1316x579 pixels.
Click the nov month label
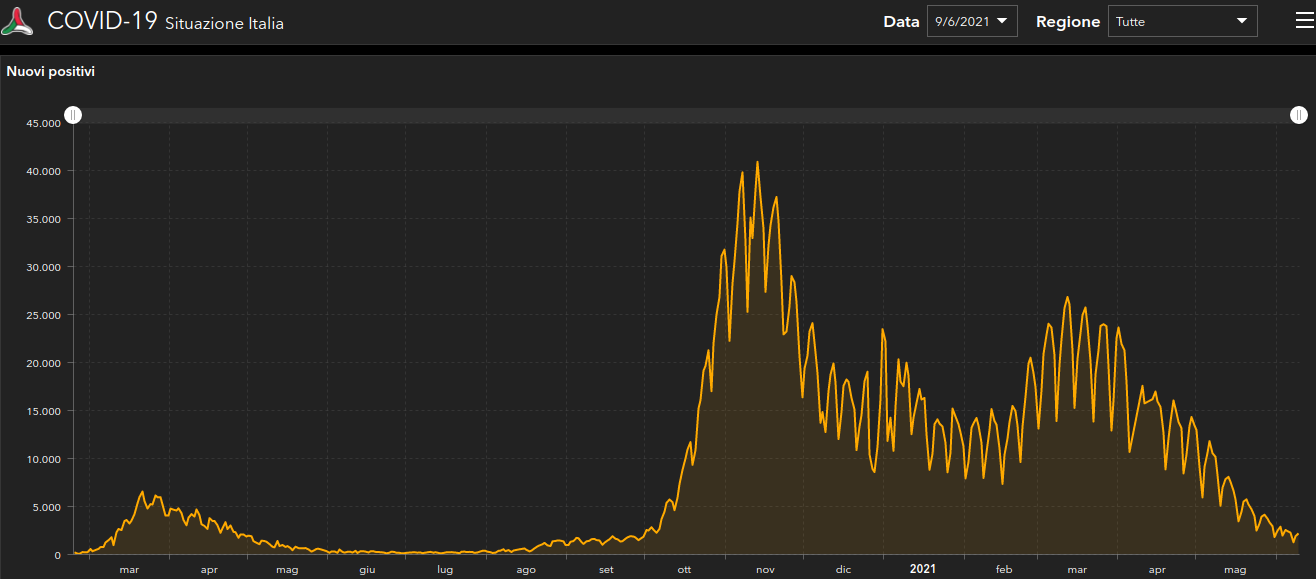pos(765,570)
